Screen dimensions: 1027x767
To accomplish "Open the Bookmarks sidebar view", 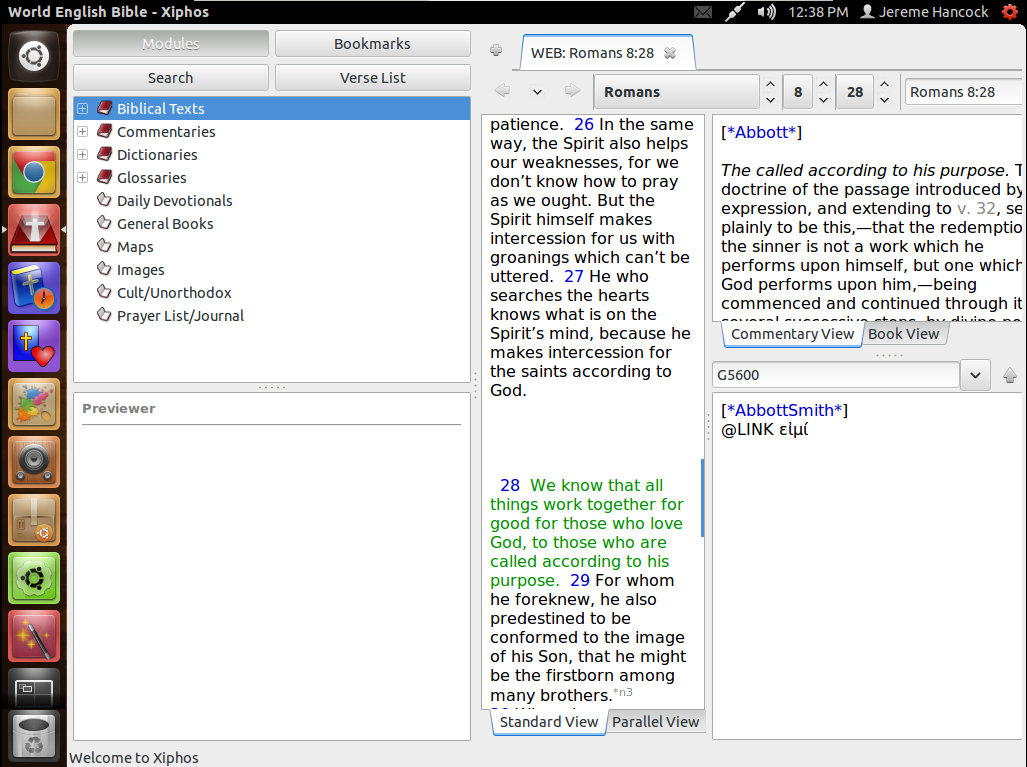I will (x=373, y=44).
